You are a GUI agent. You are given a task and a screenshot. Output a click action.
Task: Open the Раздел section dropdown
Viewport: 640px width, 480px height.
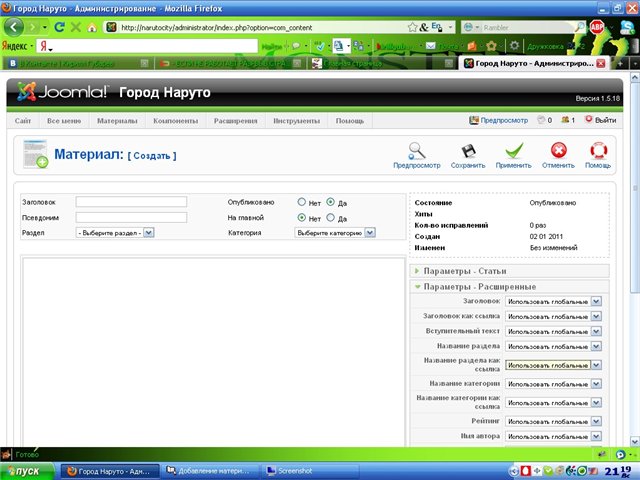(x=115, y=233)
